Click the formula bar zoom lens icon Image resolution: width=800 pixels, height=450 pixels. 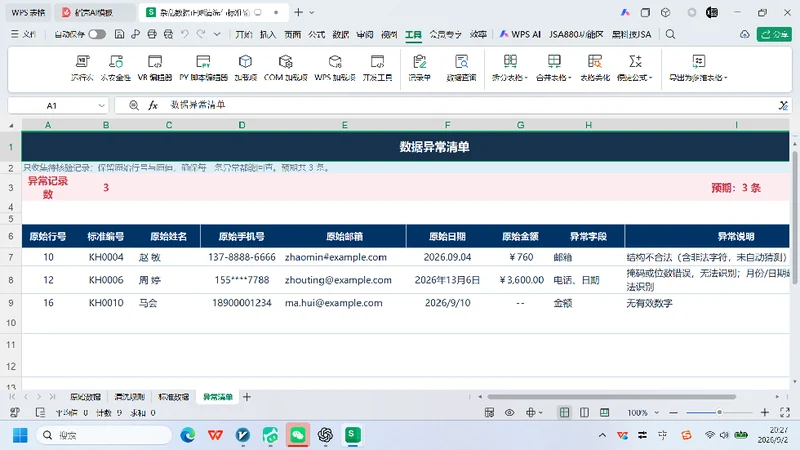click(134, 105)
